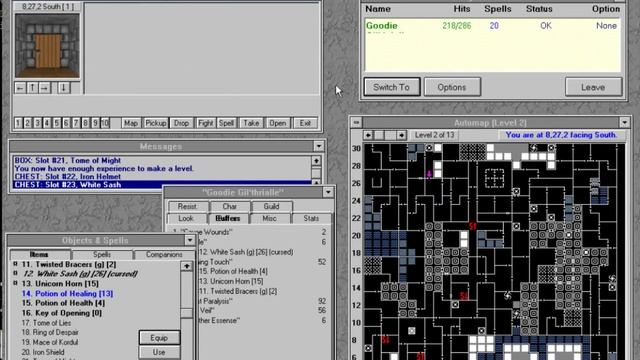This screenshot has width=640, height=360.
Task: Click the Open button
Action: [278, 123]
